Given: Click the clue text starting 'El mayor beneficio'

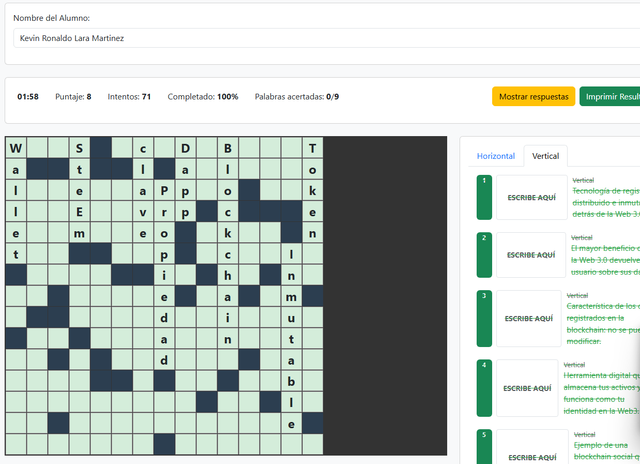Looking at the screenshot, I should point(605,260).
